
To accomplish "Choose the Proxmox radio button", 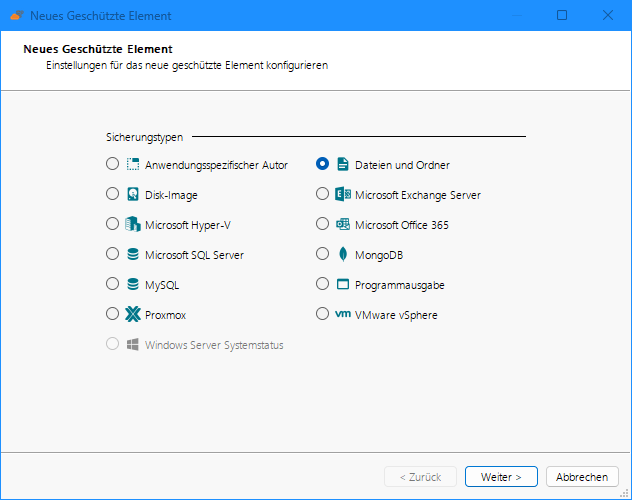I will coord(112,313).
